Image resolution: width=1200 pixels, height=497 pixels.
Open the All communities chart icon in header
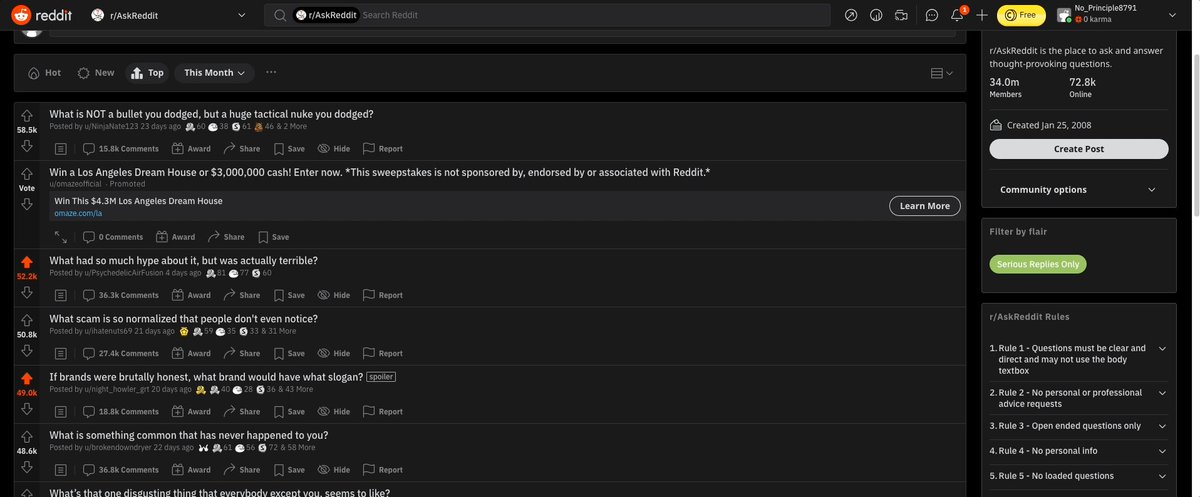tap(876, 15)
